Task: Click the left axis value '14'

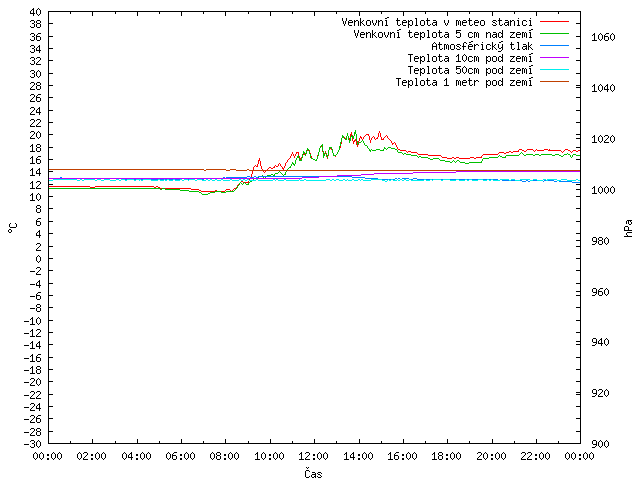Action: point(36,172)
